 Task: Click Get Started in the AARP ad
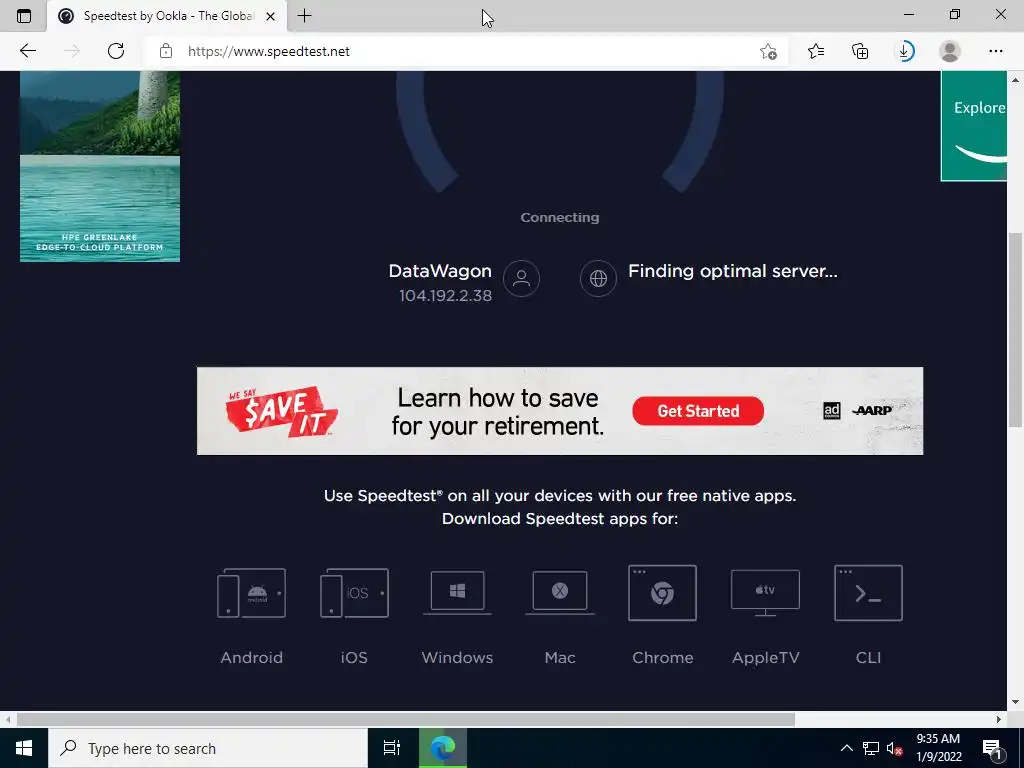(698, 411)
